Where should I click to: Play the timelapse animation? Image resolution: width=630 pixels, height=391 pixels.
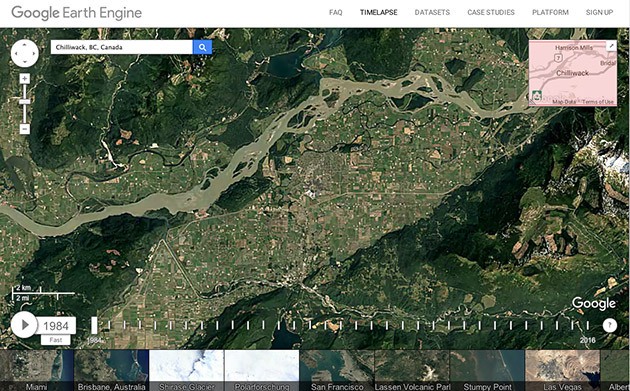(x=24, y=325)
